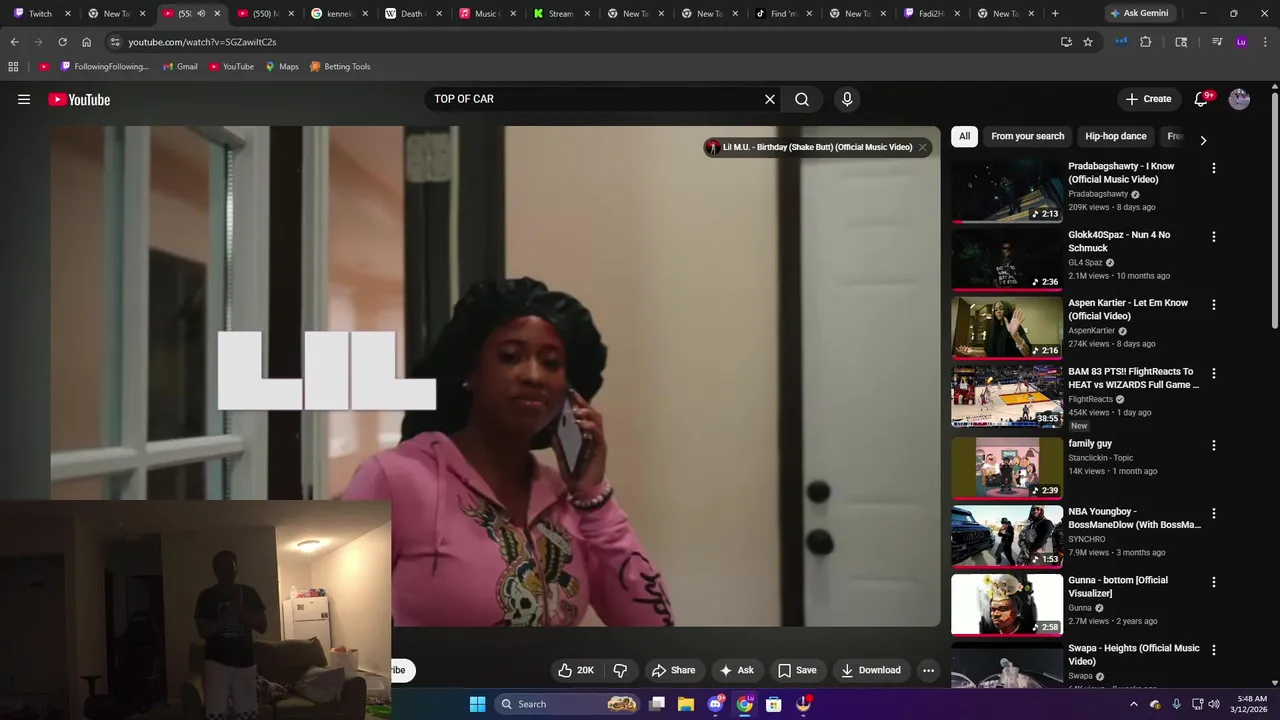Screen dimensions: 1280x720
Task: Open more actions ellipsis under video
Action: pos(928,670)
